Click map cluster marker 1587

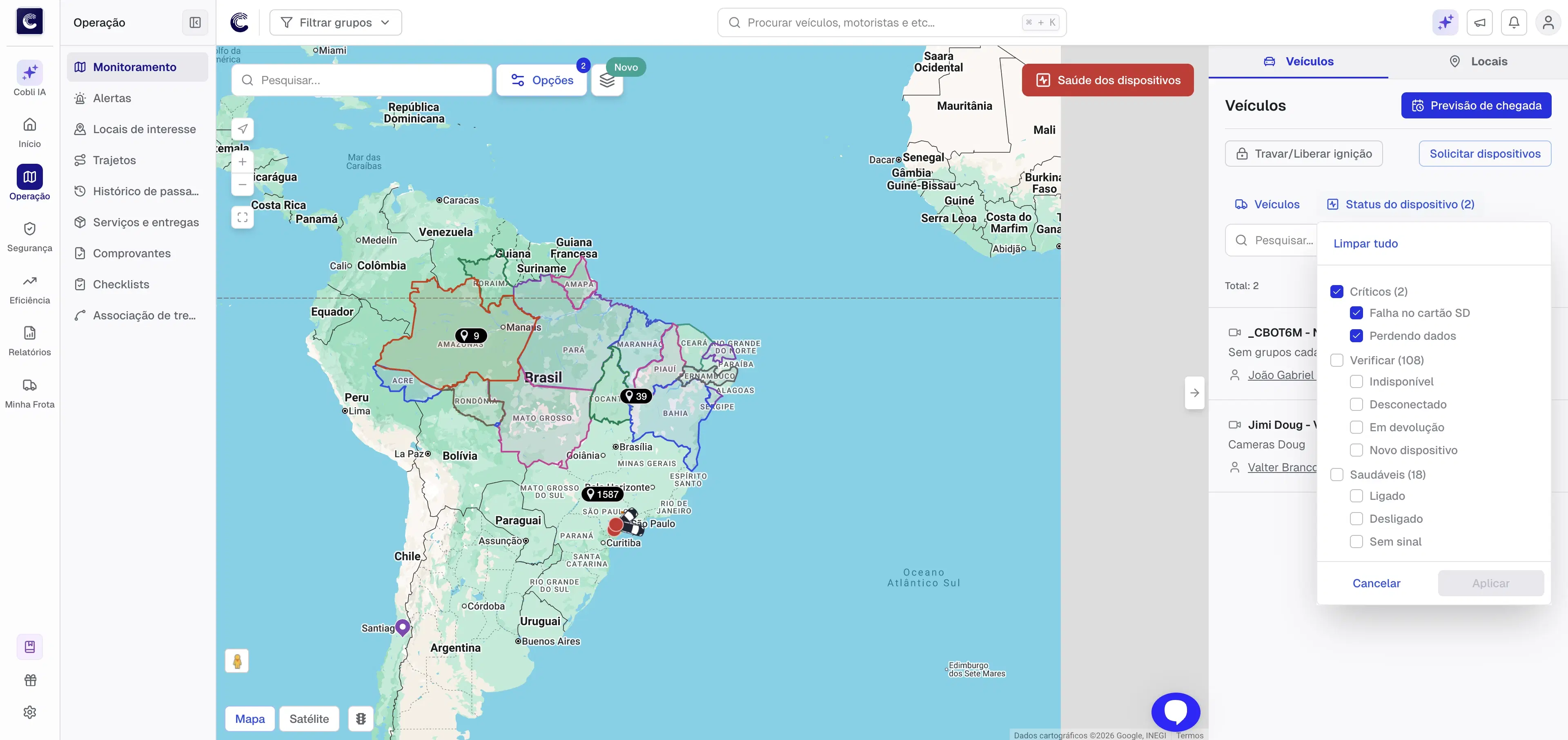tap(602, 494)
